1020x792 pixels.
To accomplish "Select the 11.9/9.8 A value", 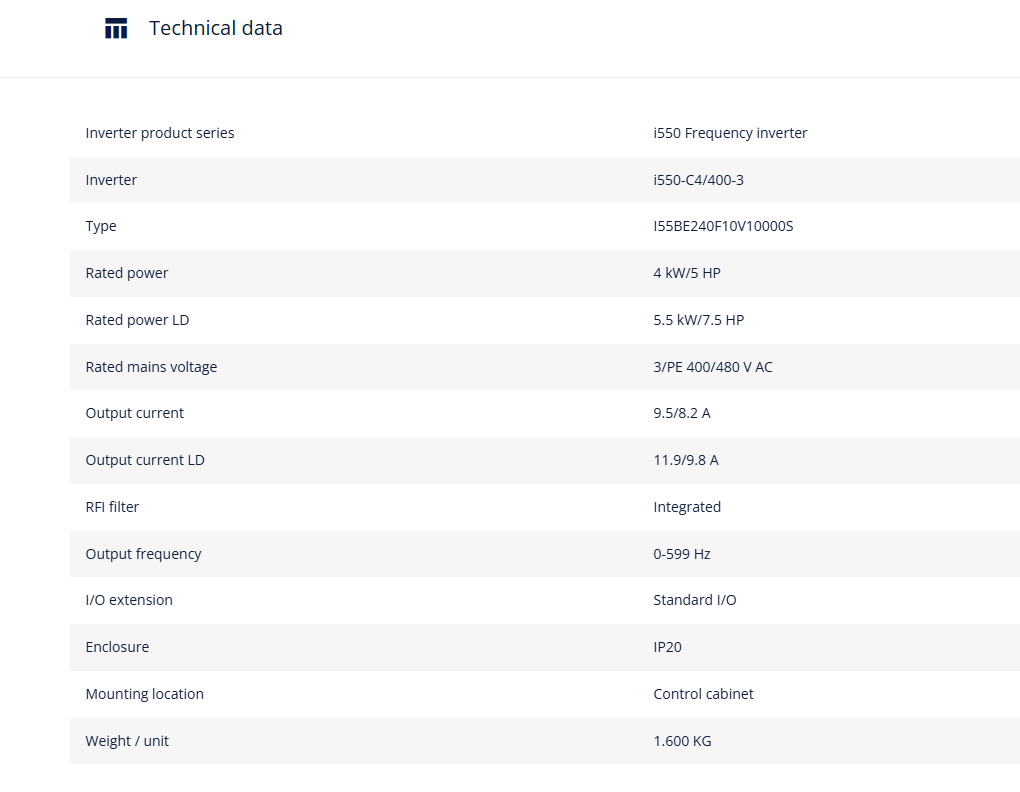I will (x=686, y=460).
